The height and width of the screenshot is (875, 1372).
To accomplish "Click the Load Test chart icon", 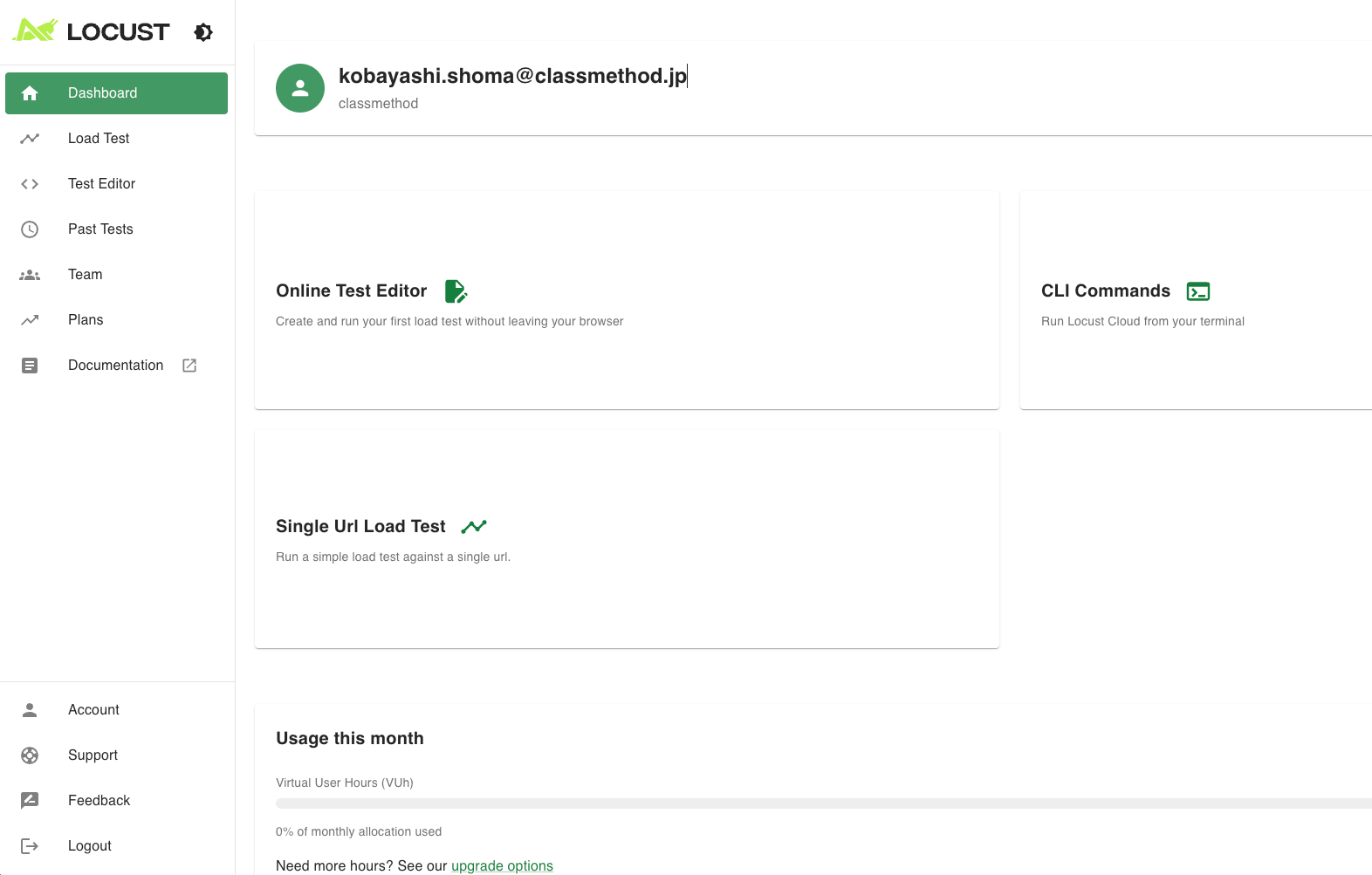I will (30, 139).
